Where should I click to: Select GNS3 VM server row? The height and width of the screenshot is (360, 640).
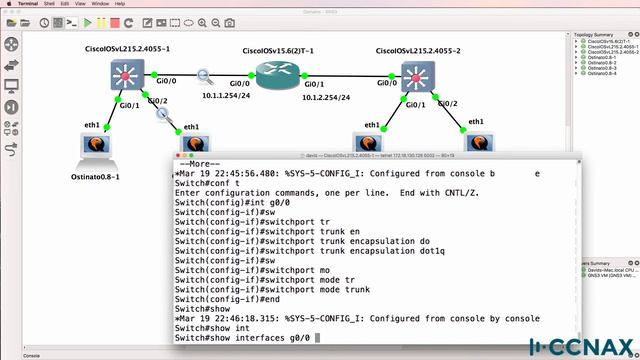(x=611, y=276)
